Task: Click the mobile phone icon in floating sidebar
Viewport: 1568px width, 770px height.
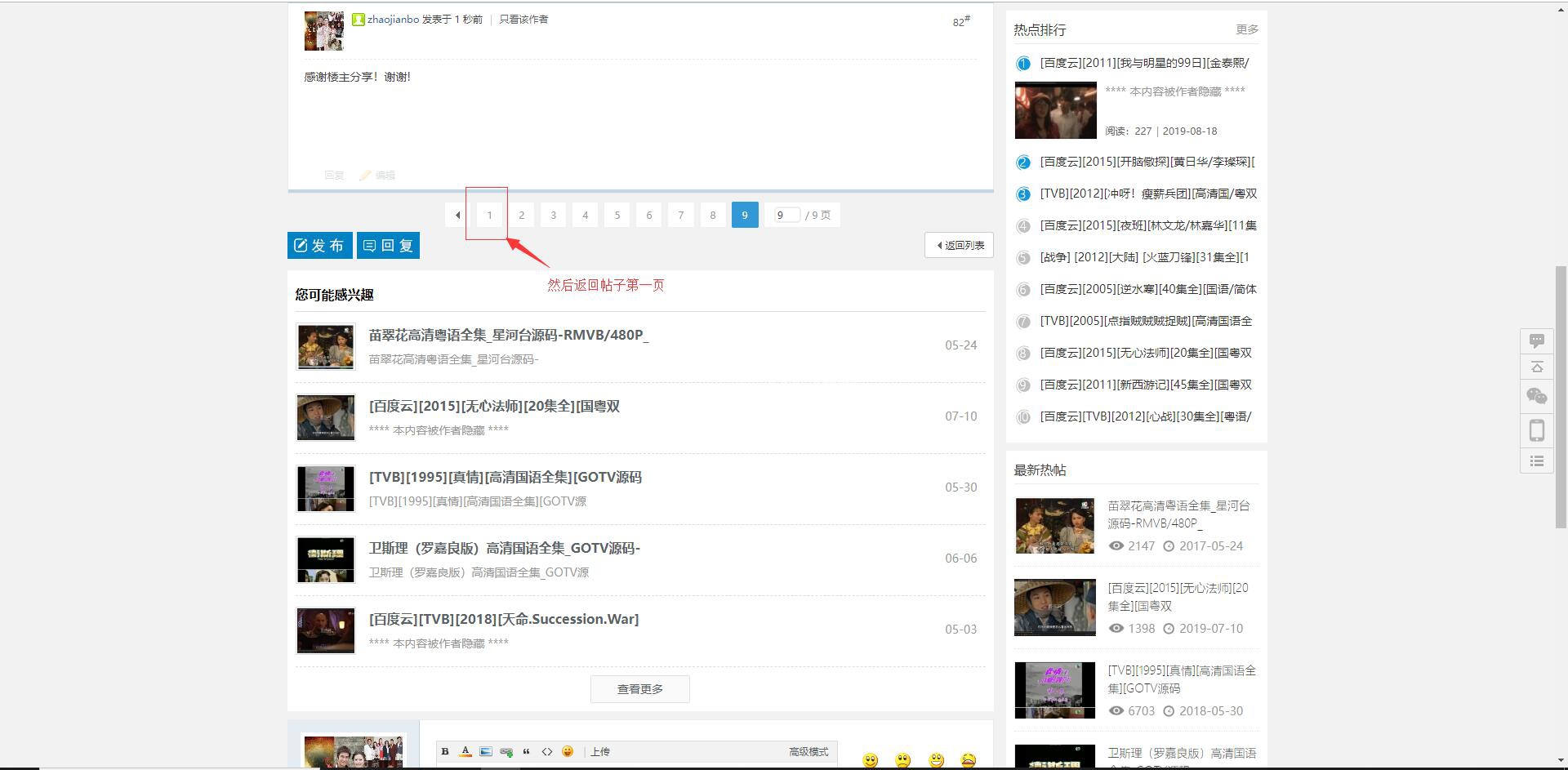Action: pyautogui.click(x=1537, y=430)
